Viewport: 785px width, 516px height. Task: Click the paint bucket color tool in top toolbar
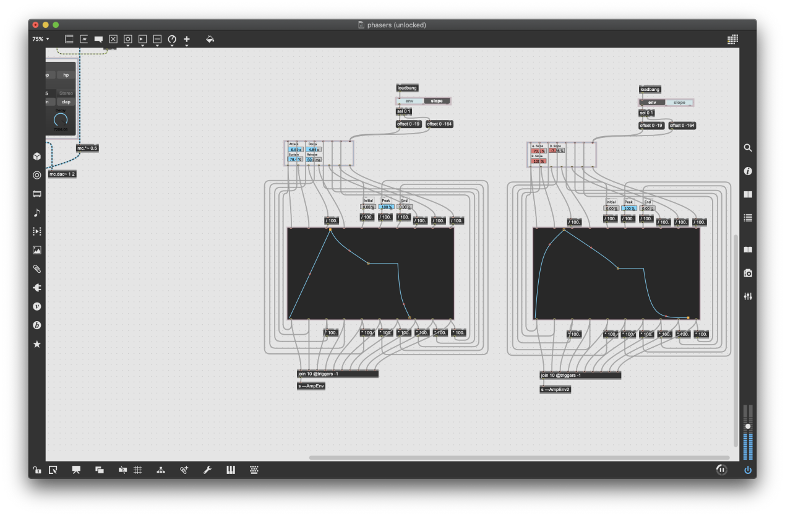pyautogui.click(x=210, y=39)
